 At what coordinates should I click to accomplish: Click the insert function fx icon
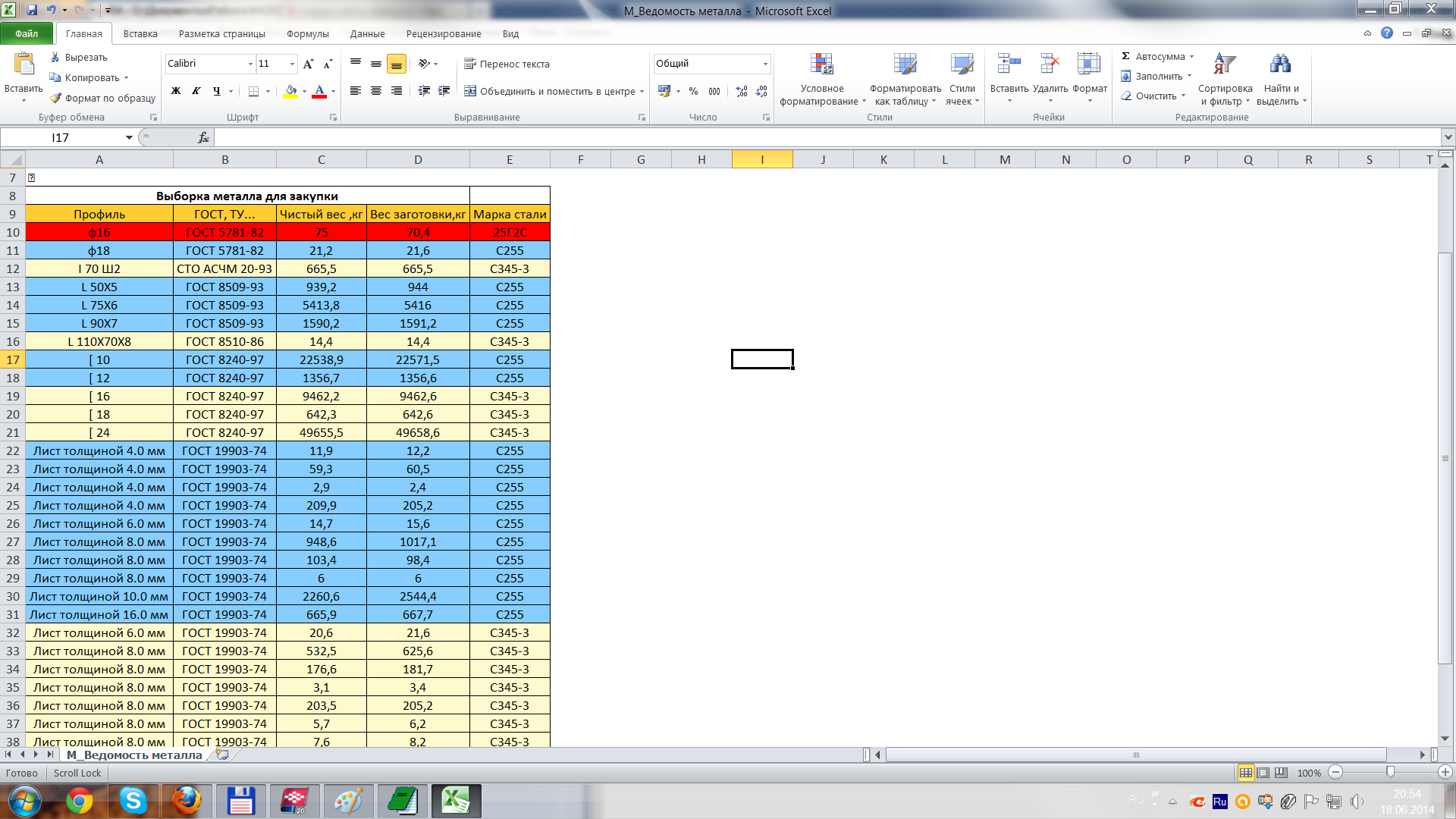(203, 137)
